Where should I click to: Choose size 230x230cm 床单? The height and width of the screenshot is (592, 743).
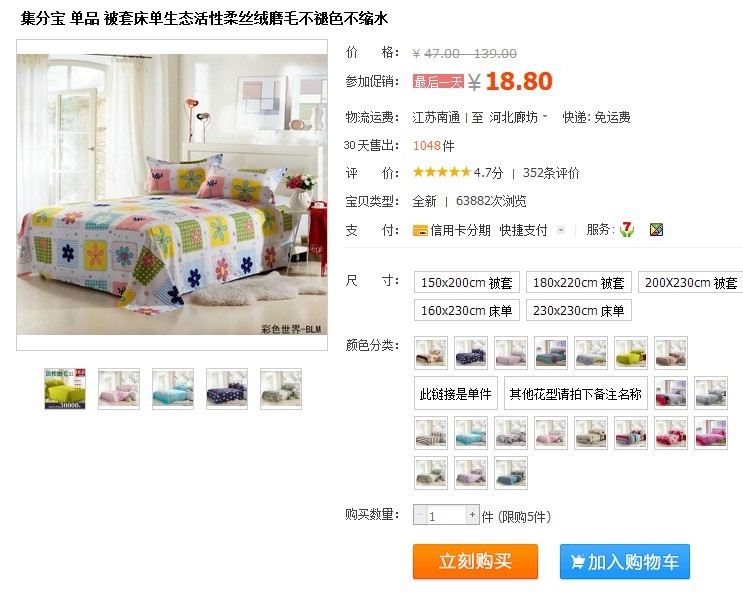click(579, 310)
